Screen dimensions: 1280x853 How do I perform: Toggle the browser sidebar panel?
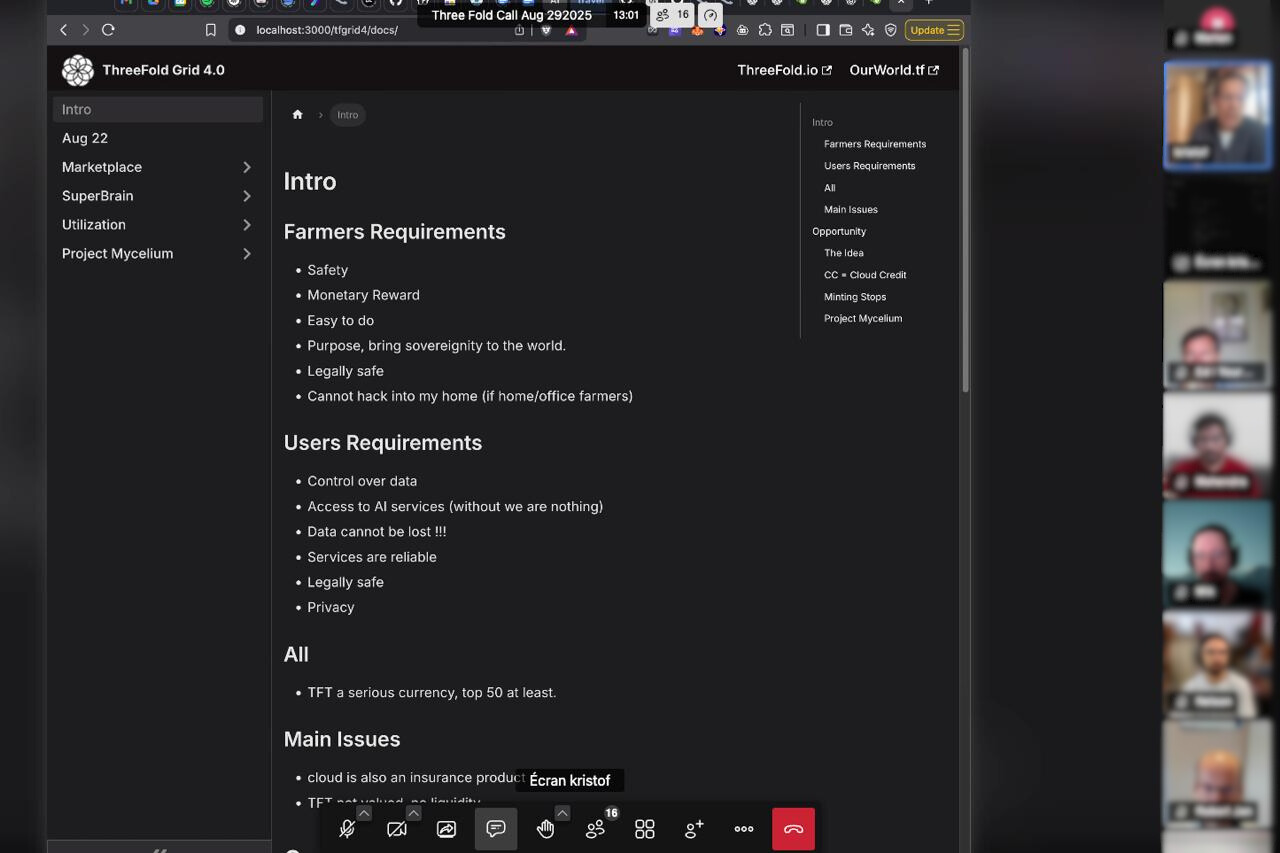[823, 30]
